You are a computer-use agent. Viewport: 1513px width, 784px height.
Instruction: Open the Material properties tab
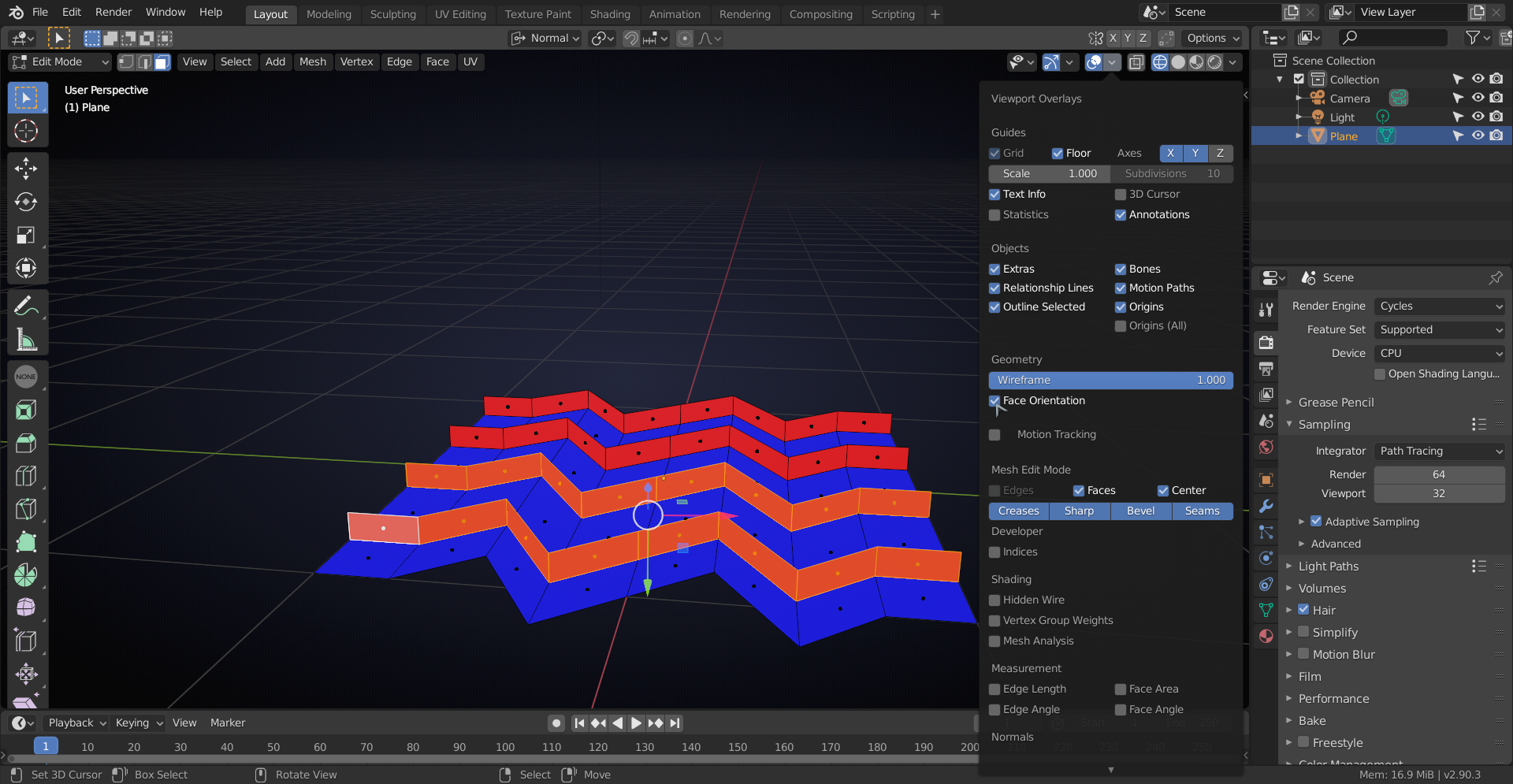[1266, 636]
